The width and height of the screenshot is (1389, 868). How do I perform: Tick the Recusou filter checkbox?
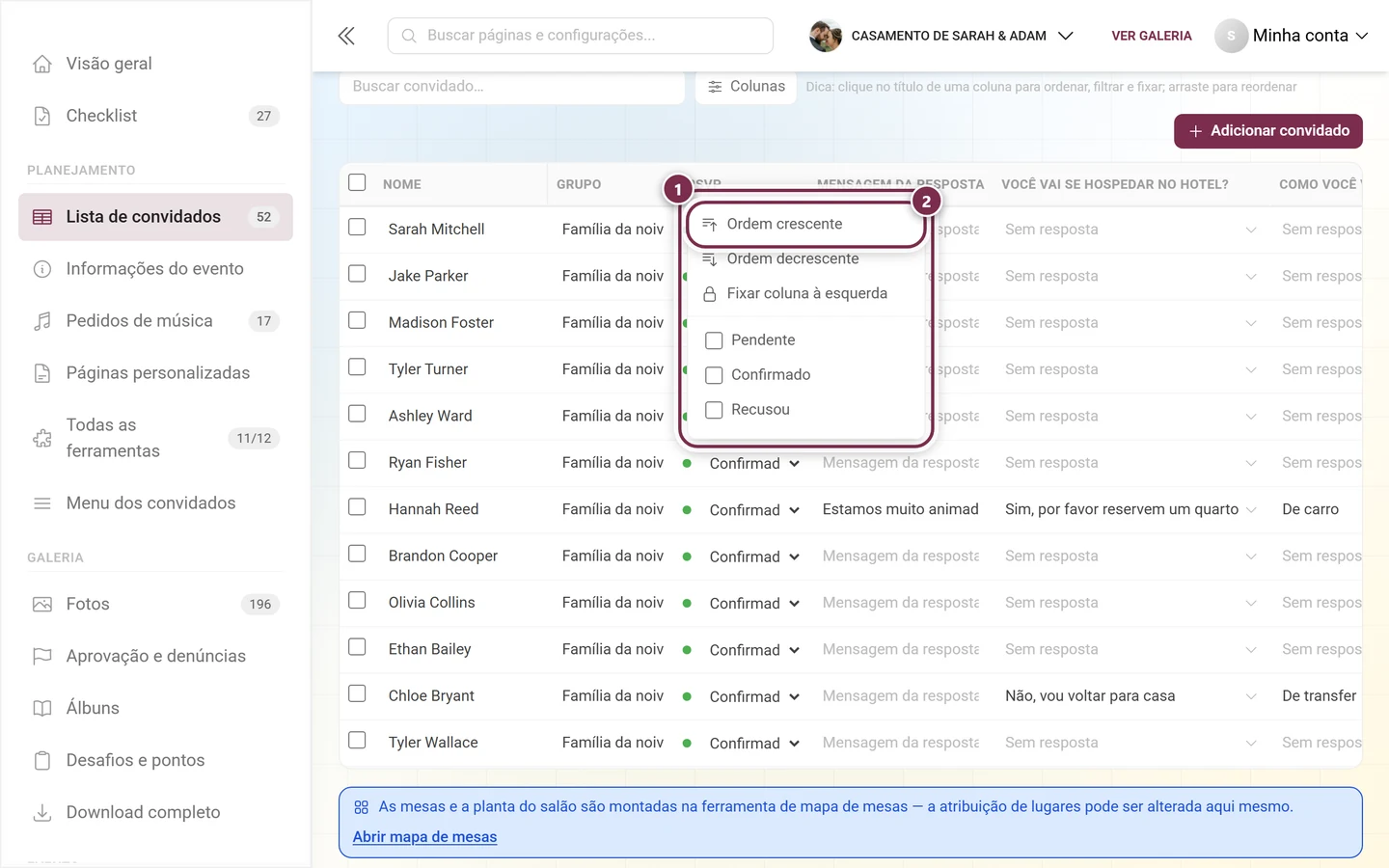(x=714, y=410)
